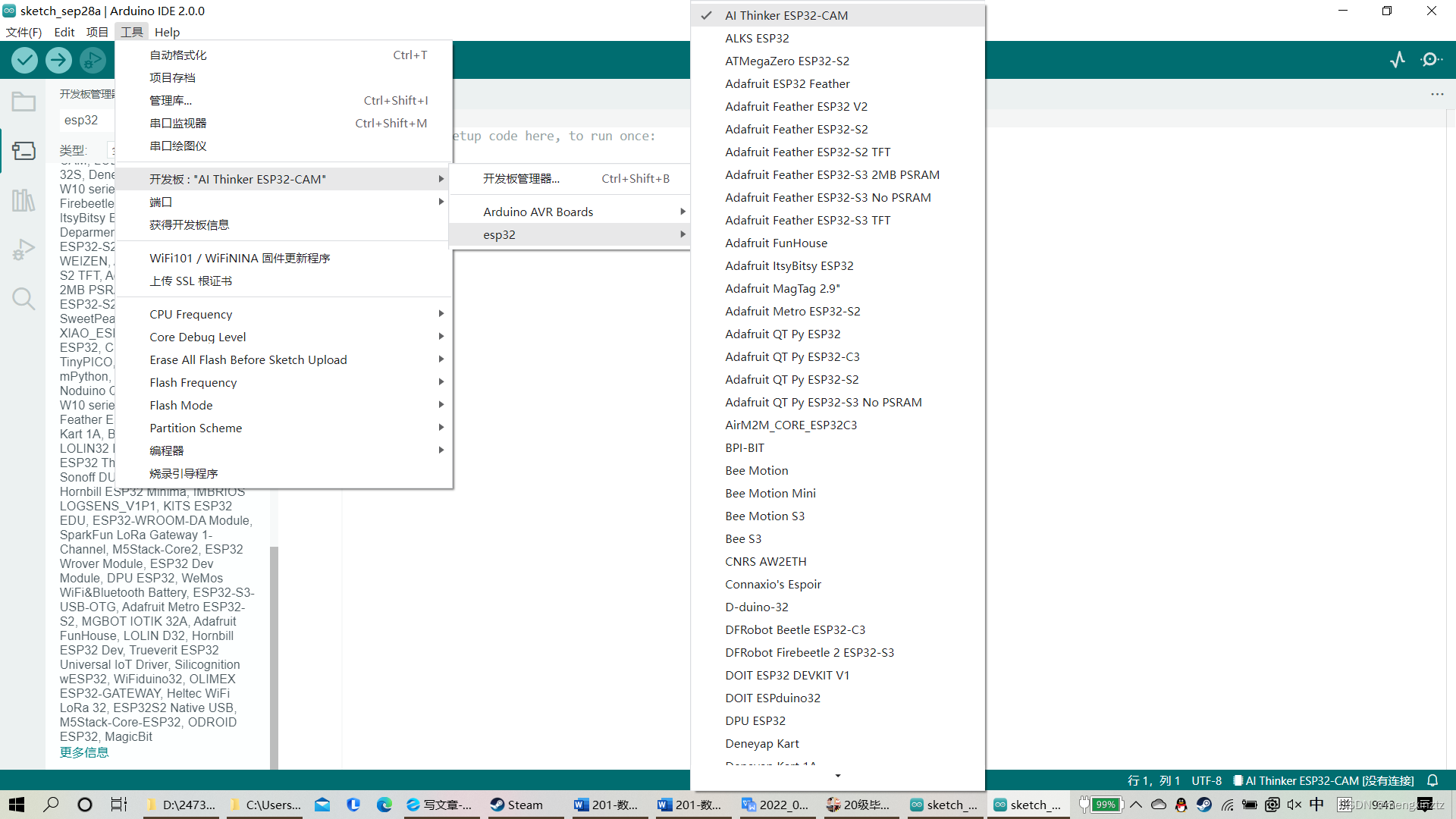This screenshot has width=1456, height=819.
Task: Click the UTF-8 encoding status entry
Action: [x=1207, y=780]
